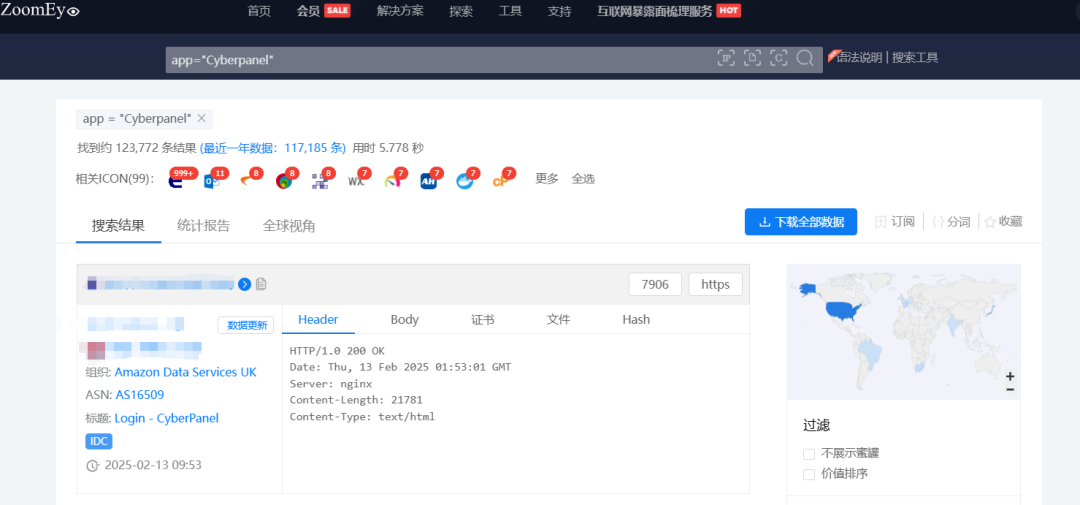Click the IP search icon in search bar

(726, 59)
